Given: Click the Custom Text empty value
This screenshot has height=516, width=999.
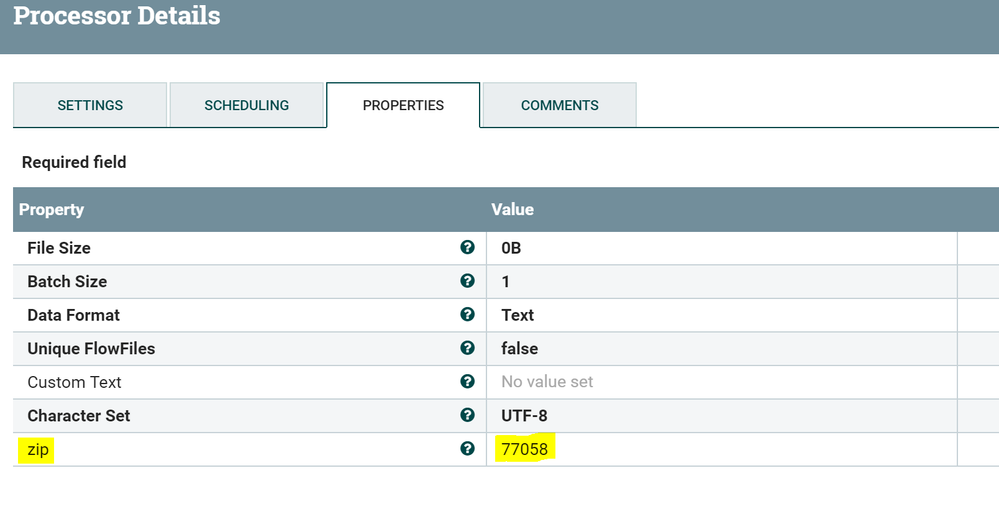Looking at the screenshot, I should point(547,382).
